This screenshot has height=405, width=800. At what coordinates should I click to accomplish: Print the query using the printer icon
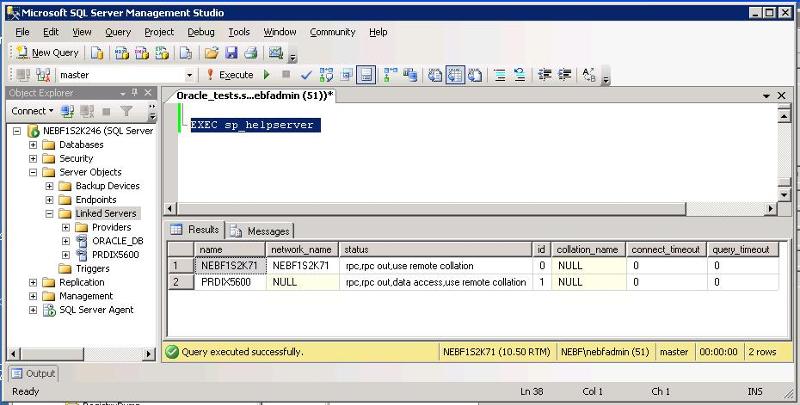251,53
